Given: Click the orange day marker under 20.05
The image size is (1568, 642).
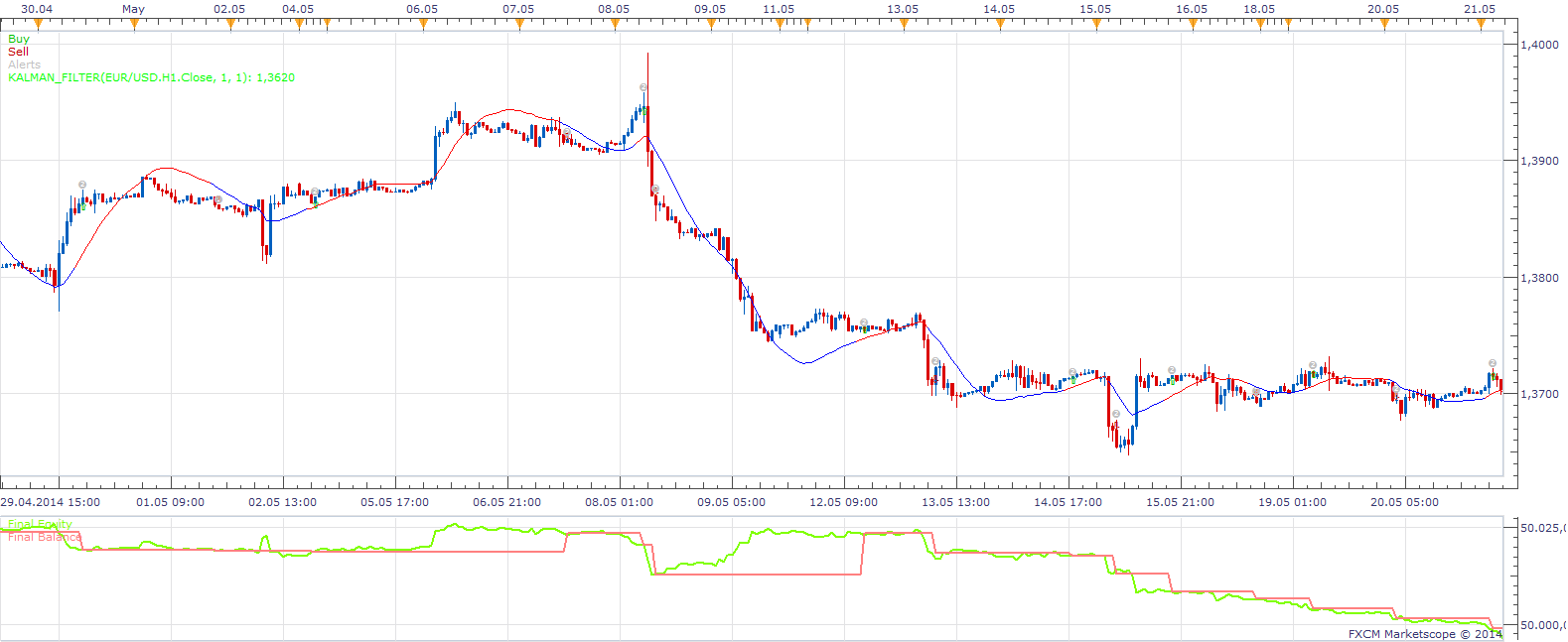Looking at the screenshot, I should coord(1385,25).
